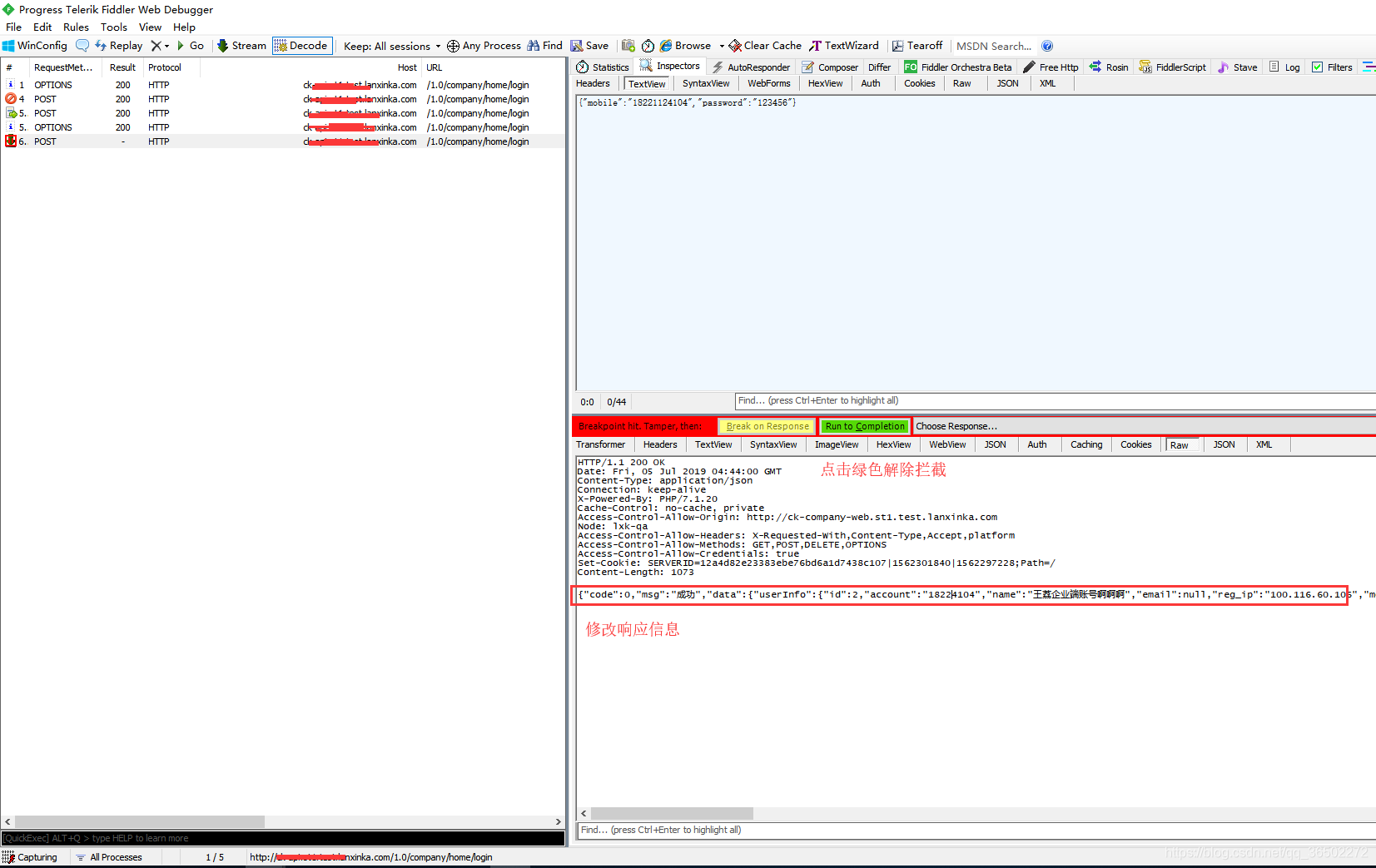Click the Remove sessions X icon
This screenshot has height=868, width=1376.
tap(156, 46)
